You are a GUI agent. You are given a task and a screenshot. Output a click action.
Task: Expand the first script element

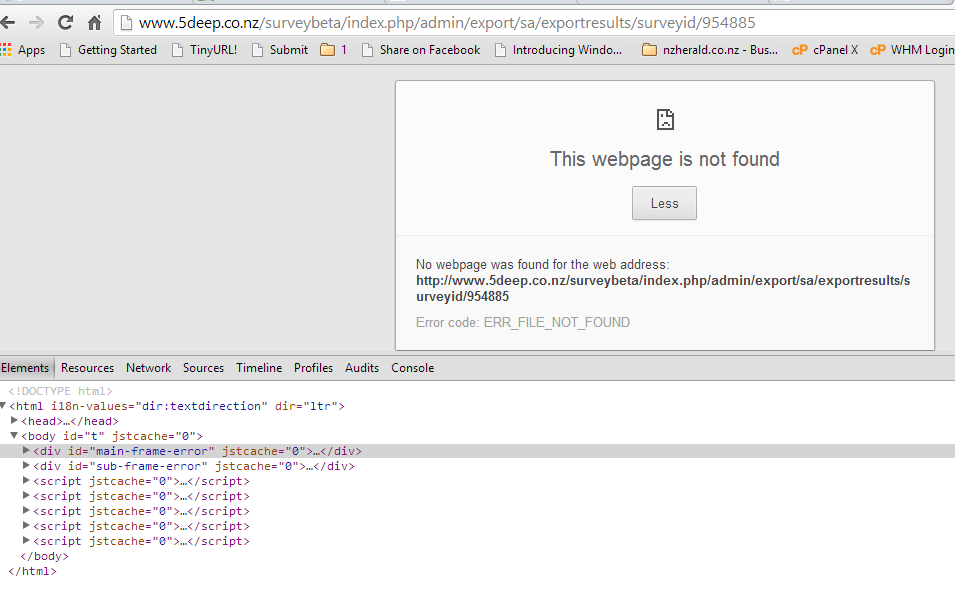[x=27, y=481]
